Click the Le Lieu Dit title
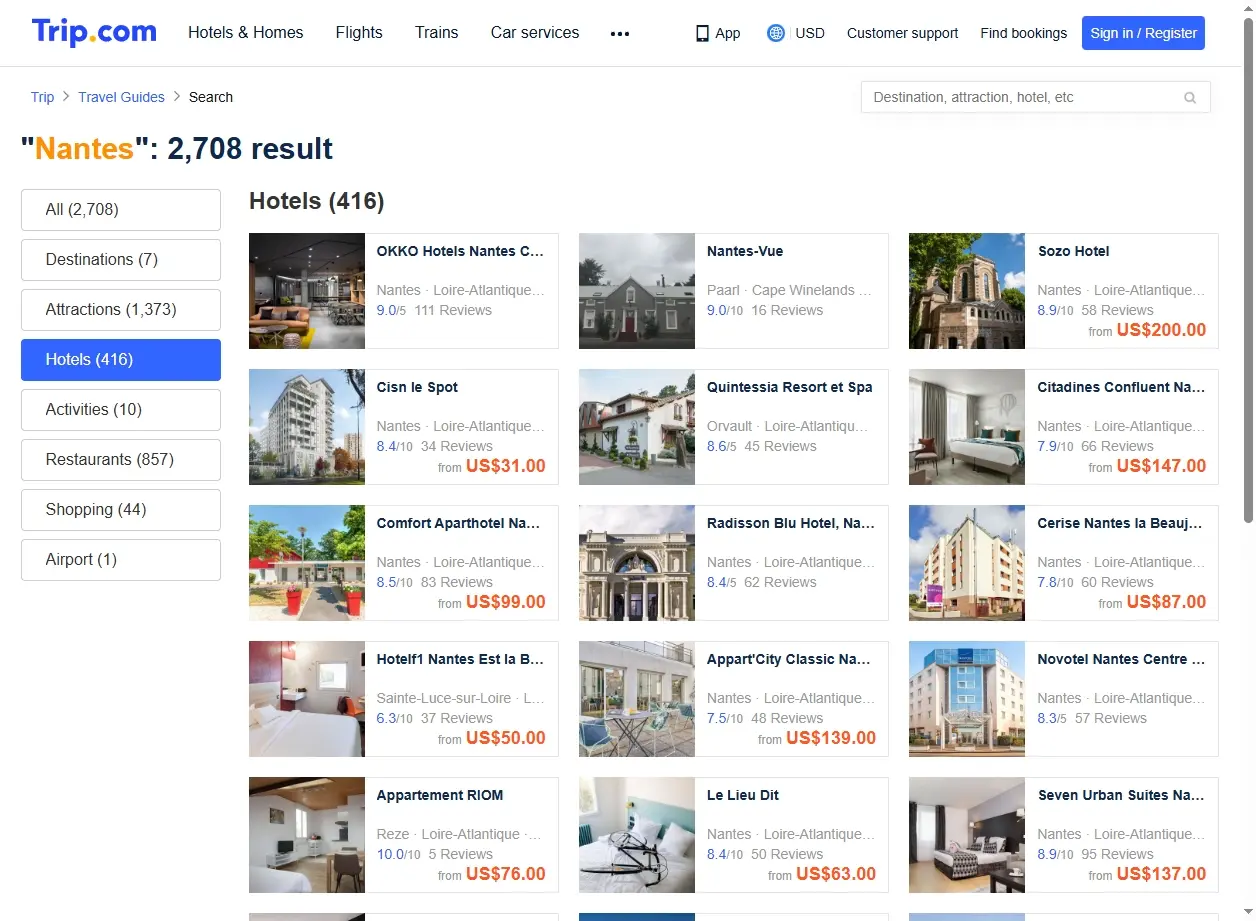The width and height of the screenshot is (1256, 921). (743, 795)
